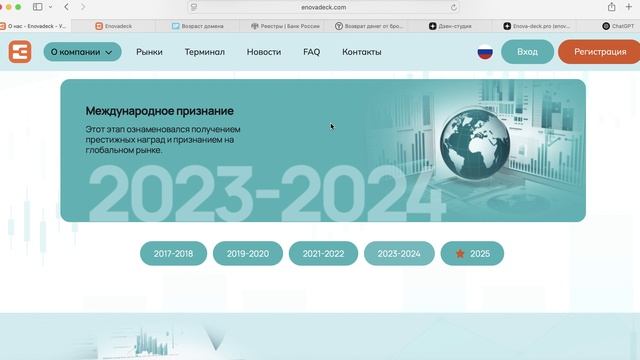Viewport: 640px width, 360px height.
Task: Click the Вход login button
Action: click(527, 52)
